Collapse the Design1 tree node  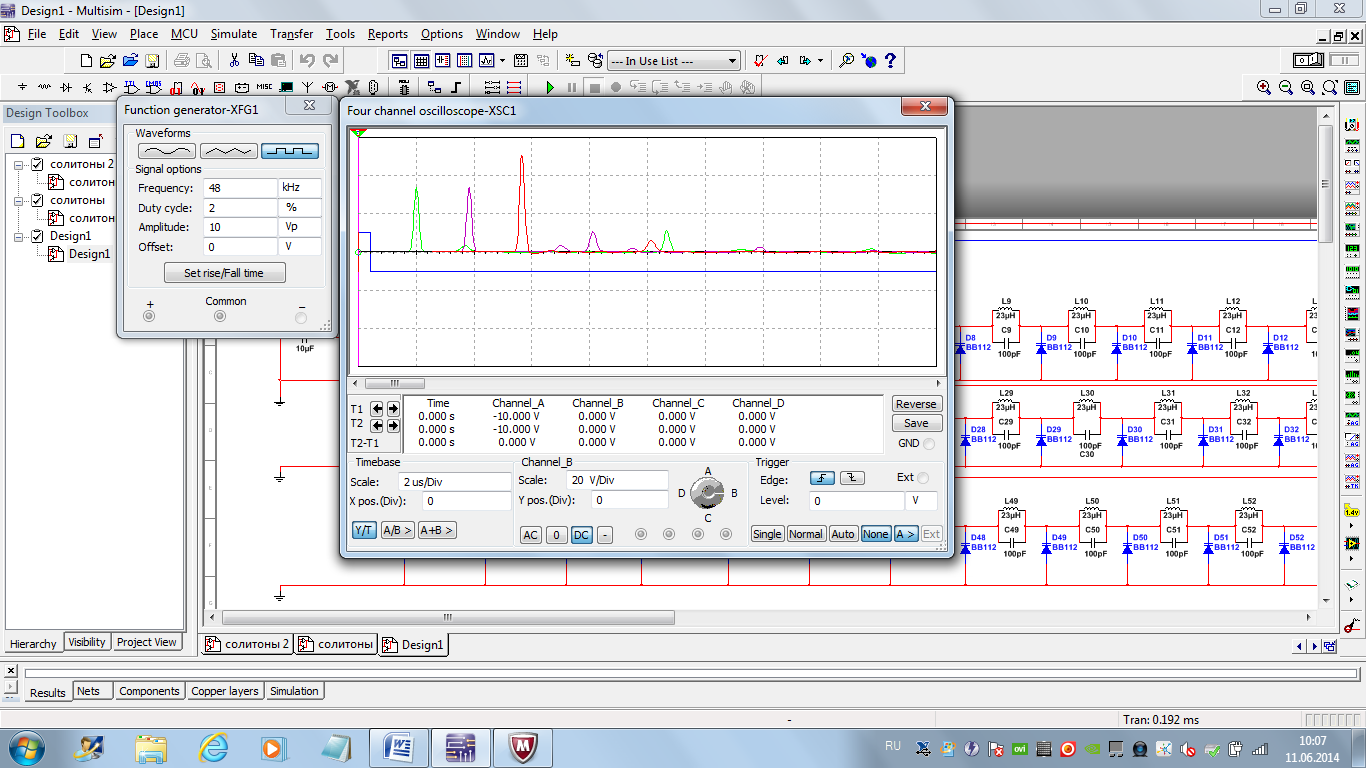20,236
